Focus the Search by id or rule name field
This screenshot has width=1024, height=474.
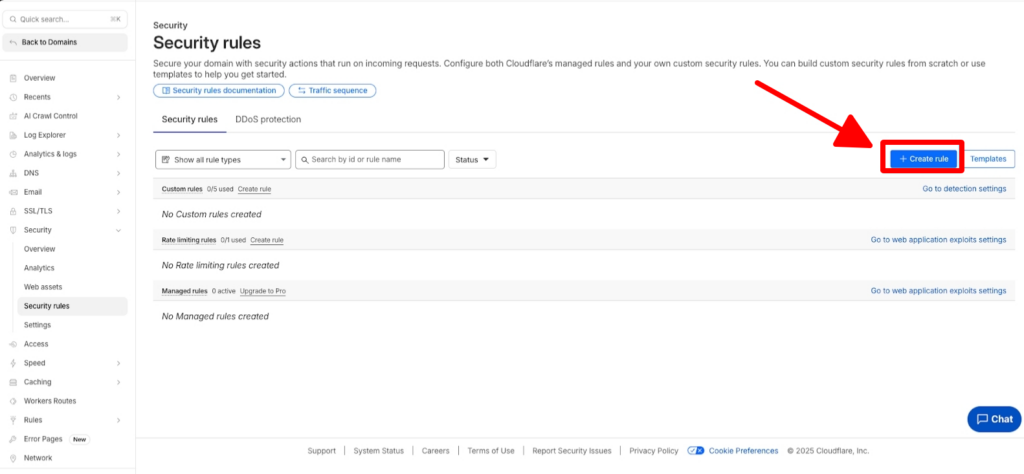(x=370, y=159)
